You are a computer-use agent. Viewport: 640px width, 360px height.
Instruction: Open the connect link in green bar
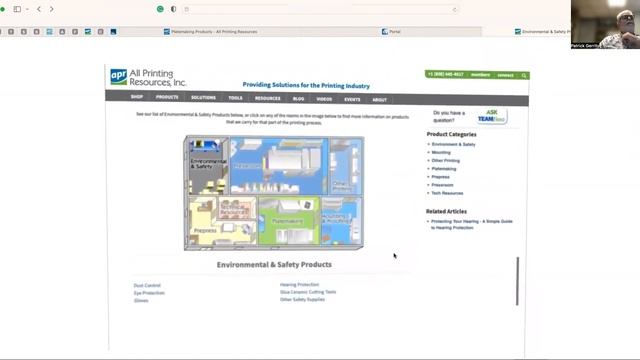[x=505, y=75]
